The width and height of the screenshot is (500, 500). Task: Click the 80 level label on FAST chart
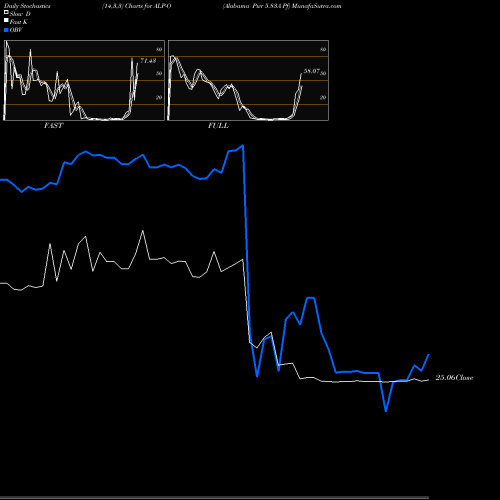(159, 49)
